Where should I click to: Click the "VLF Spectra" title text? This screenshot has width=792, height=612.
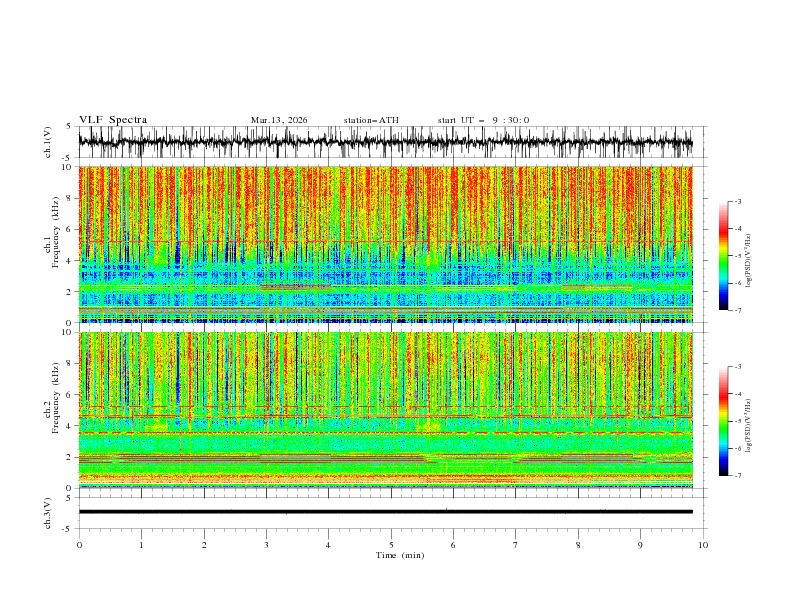pos(113,120)
